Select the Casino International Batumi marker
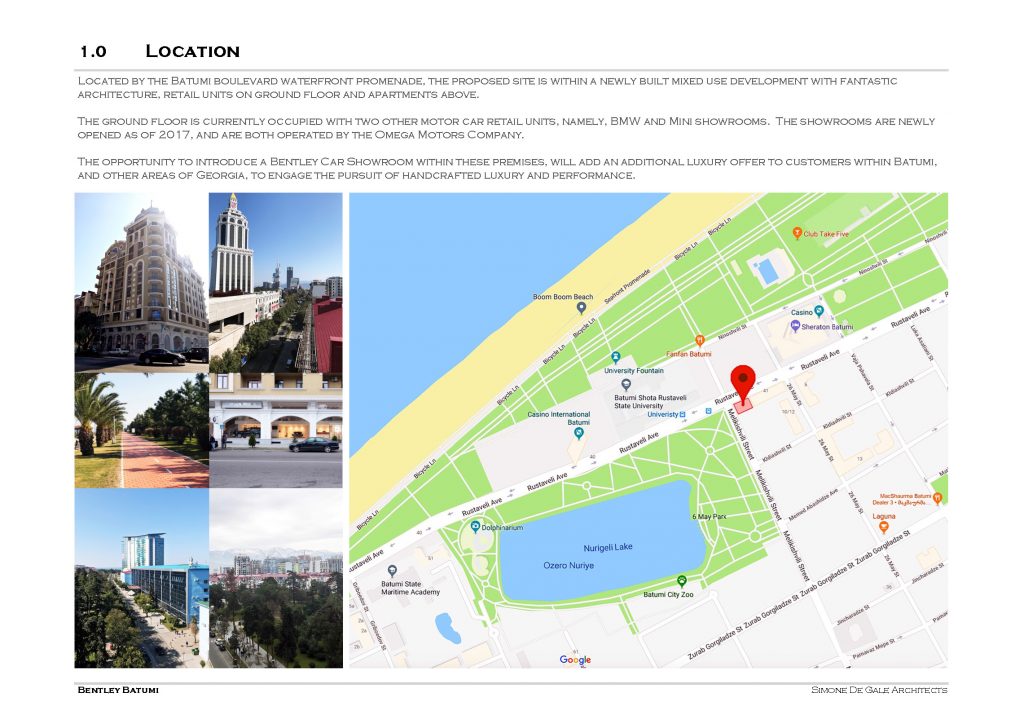This screenshot has width=1024, height=728. pos(578,433)
